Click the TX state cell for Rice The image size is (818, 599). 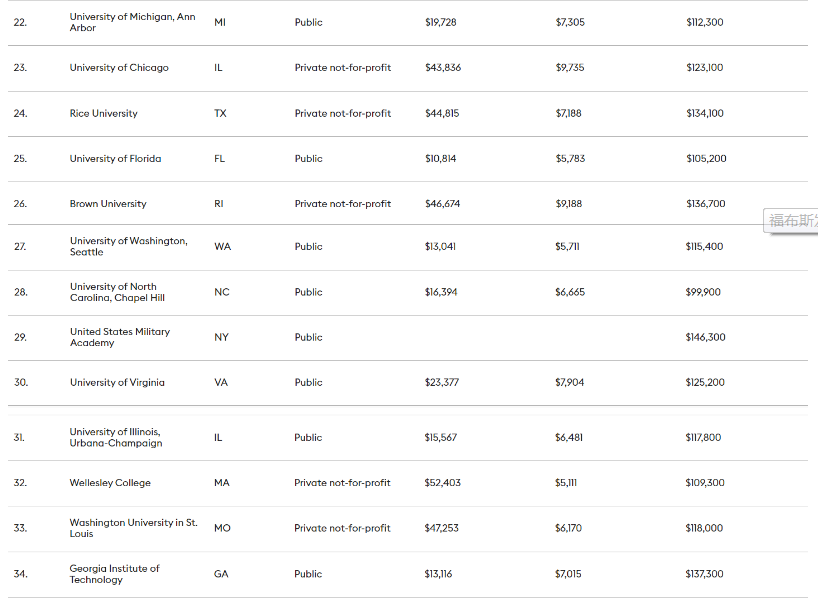click(220, 113)
